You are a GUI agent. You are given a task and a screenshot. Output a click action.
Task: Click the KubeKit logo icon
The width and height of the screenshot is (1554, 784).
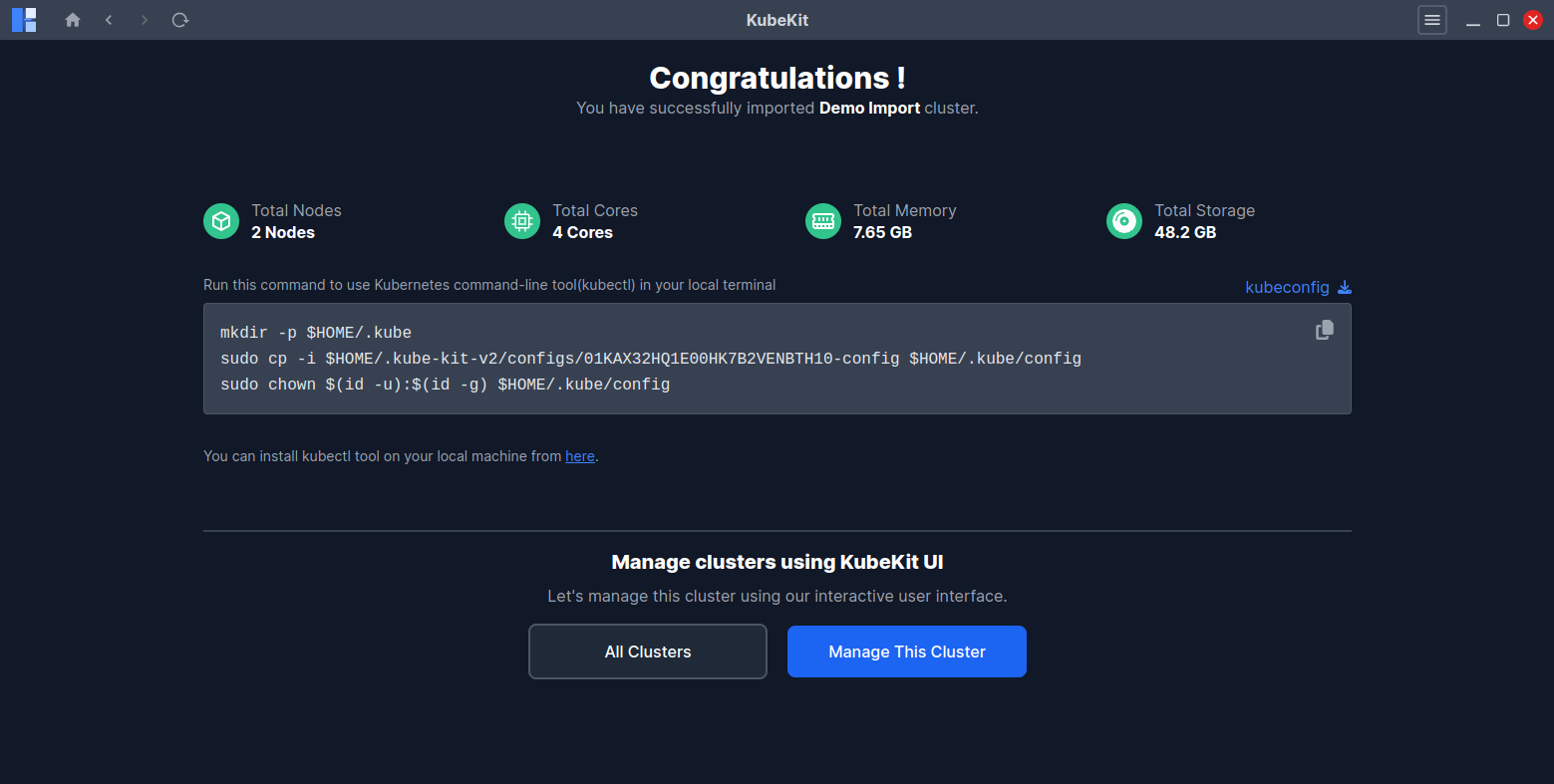tap(24, 20)
